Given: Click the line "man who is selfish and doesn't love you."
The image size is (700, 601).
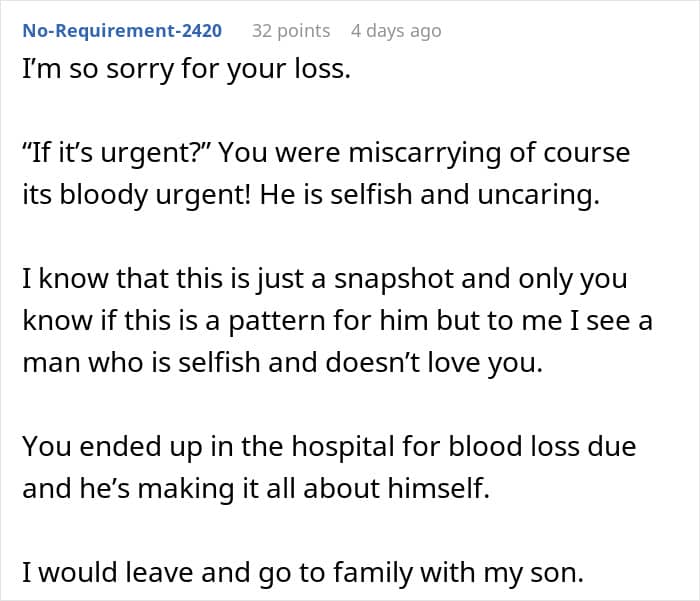Looking at the screenshot, I should 283,363.
